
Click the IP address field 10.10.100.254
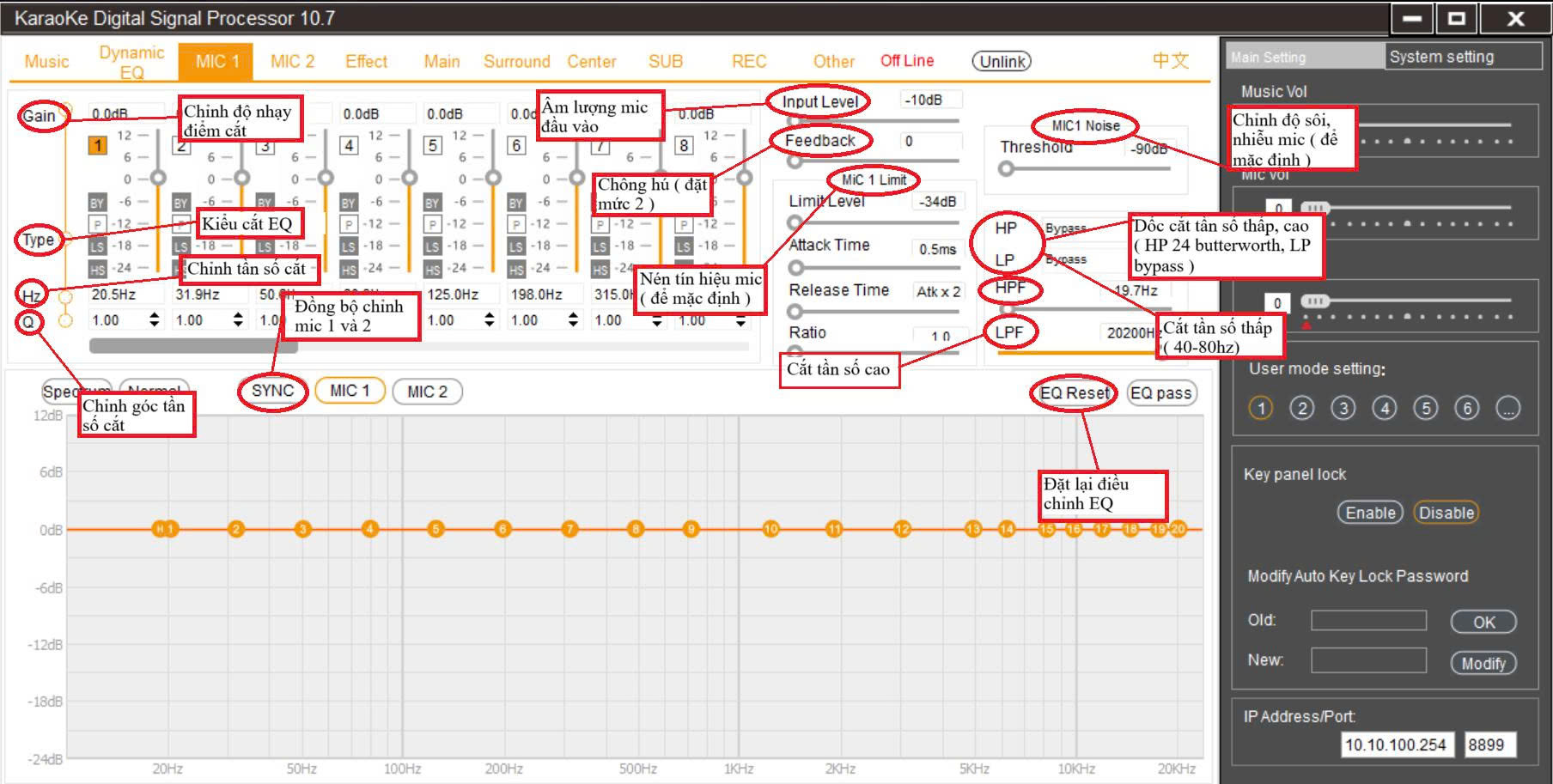[x=1396, y=744]
